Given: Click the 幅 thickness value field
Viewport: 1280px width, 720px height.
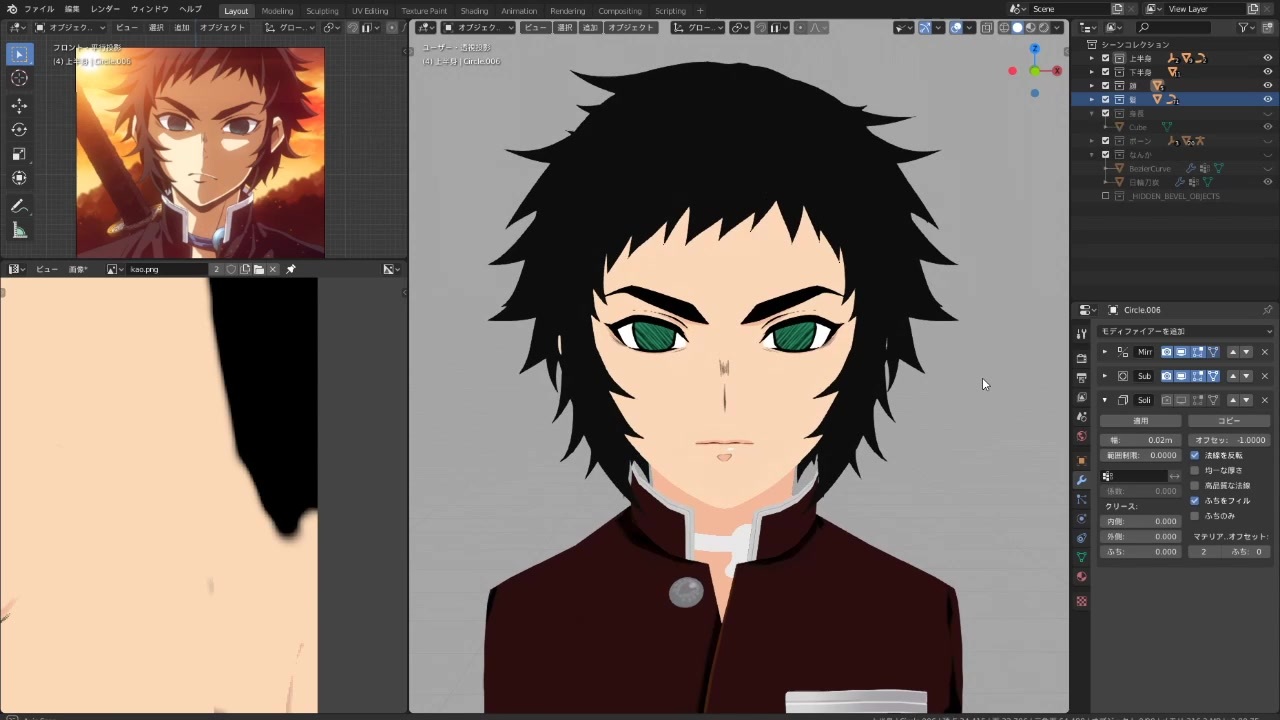Looking at the screenshot, I should click(x=1141, y=440).
